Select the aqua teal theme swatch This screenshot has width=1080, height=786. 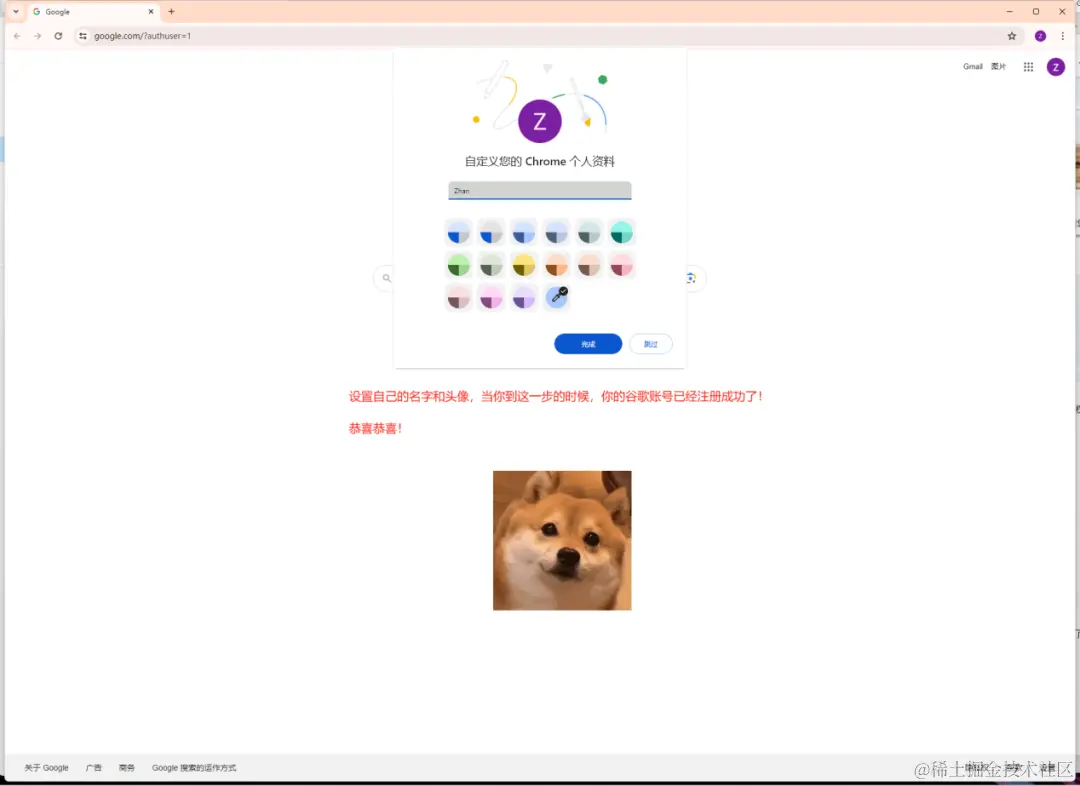coord(621,233)
